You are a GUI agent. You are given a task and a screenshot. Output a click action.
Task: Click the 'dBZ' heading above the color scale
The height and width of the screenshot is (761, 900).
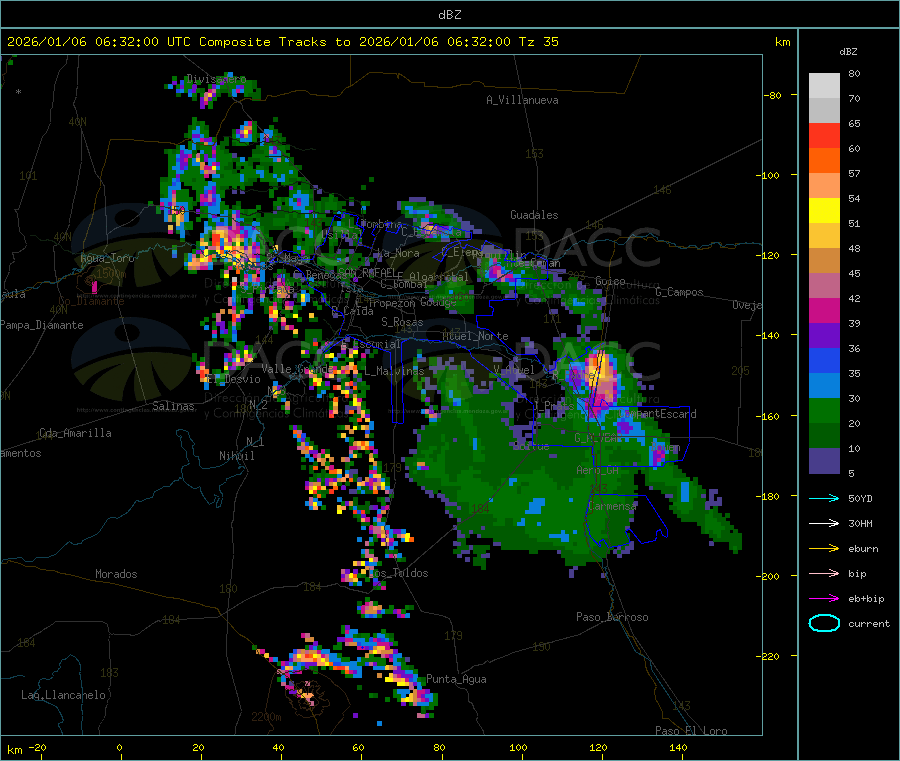click(848, 52)
